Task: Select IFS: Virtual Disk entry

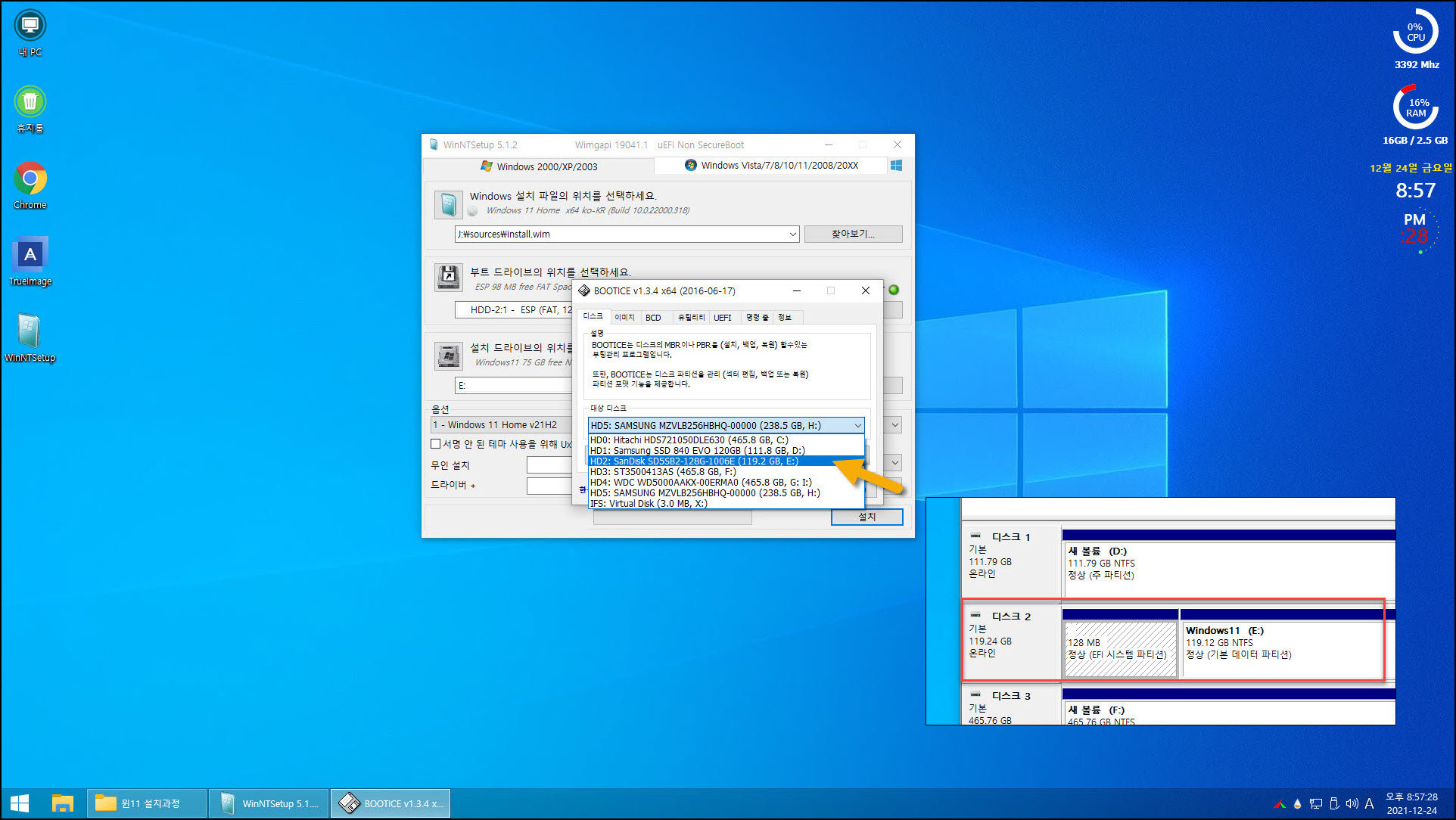Action: pyautogui.click(x=726, y=503)
